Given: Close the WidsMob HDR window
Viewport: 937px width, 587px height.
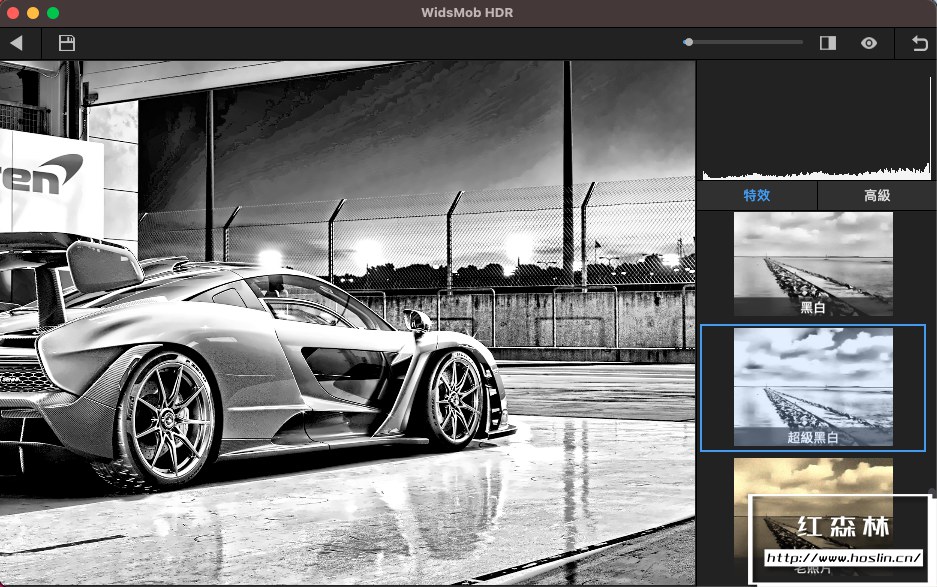Looking at the screenshot, I should point(13,13).
